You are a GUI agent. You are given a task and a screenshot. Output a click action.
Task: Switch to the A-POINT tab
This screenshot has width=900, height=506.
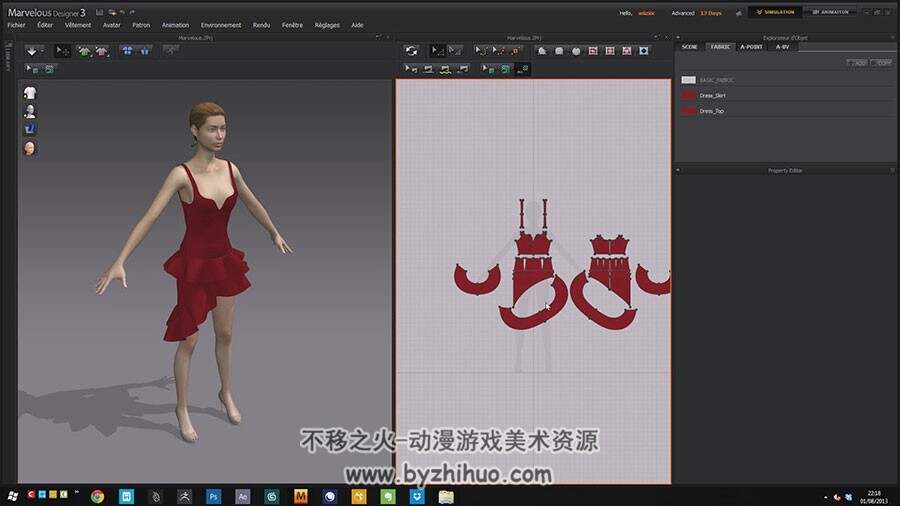[751, 47]
